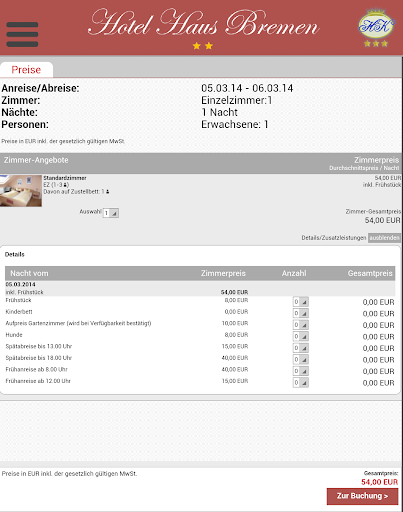
Task: Click the Hotel Haus Bremen title logo
Action: click(x=204, y=23)
